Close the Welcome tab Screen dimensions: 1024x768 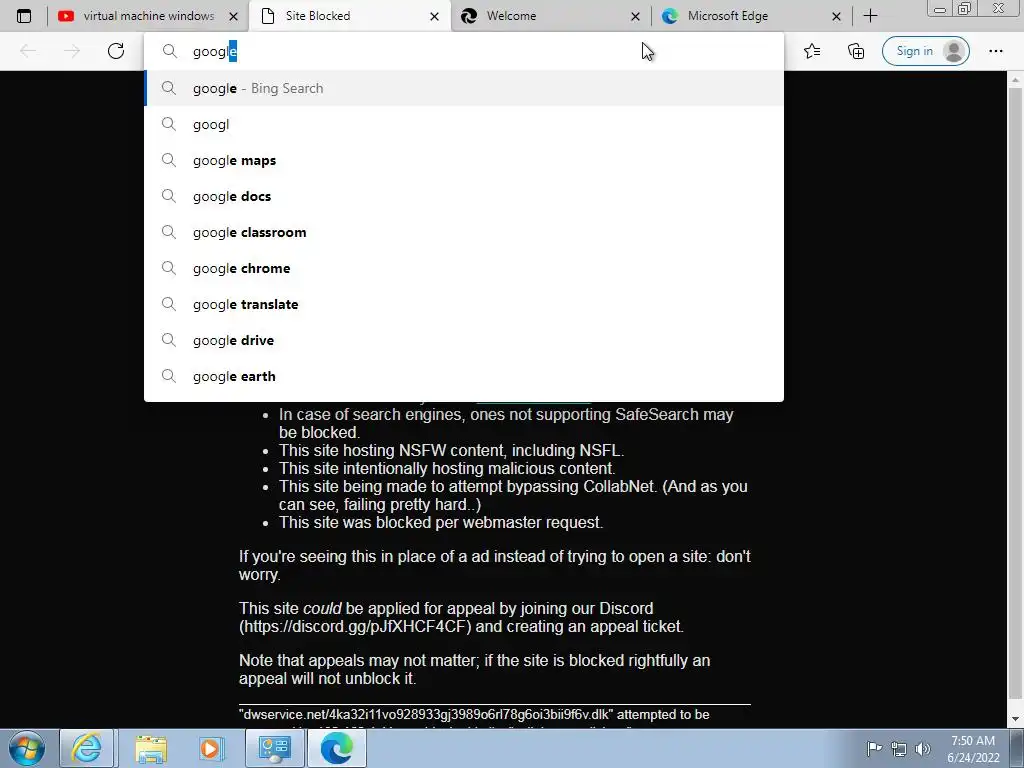pos(635,16)
